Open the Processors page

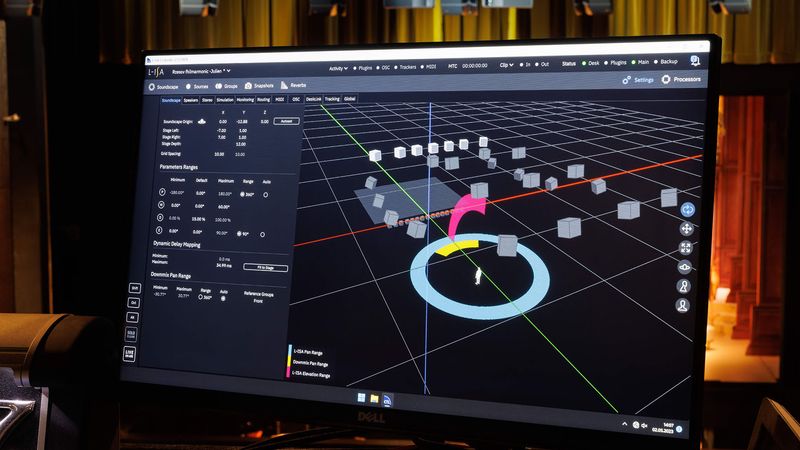click(681, 79)
